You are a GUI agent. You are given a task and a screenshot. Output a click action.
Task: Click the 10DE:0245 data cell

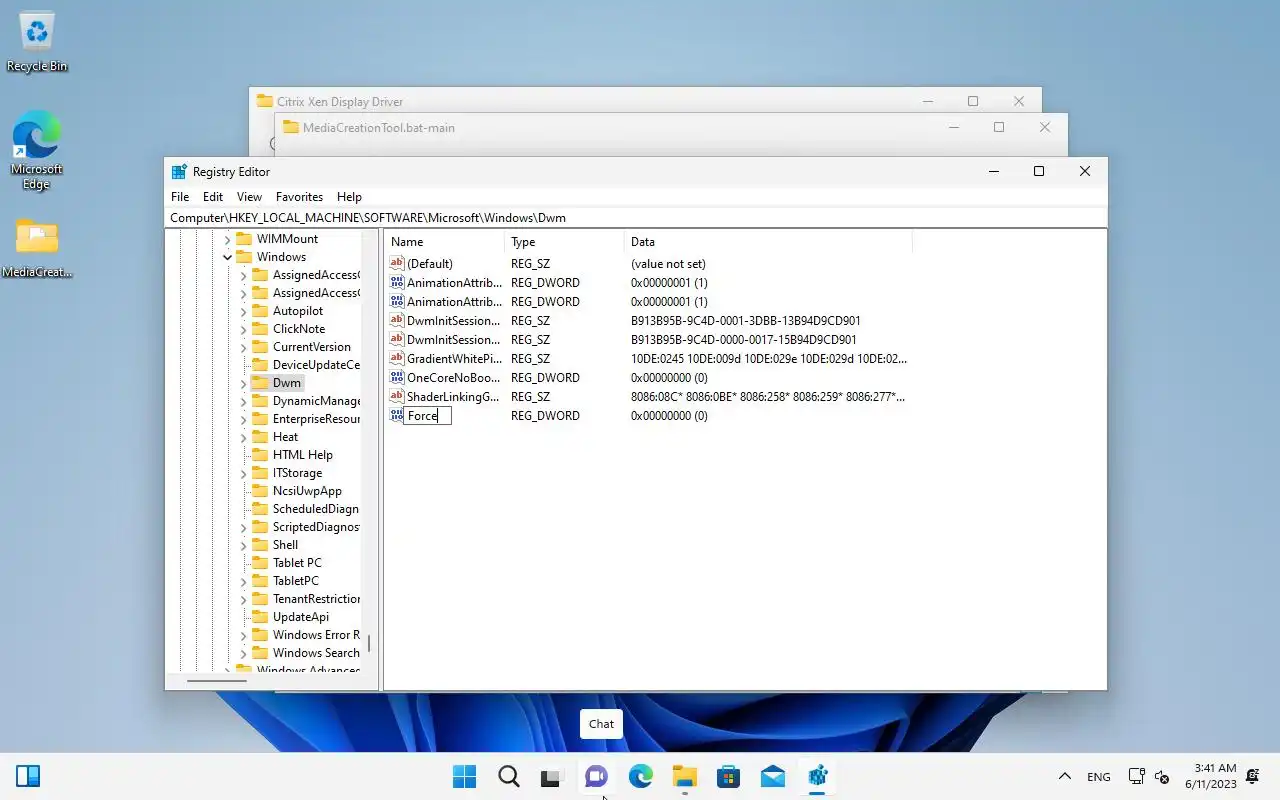click(x=769, y=359)
